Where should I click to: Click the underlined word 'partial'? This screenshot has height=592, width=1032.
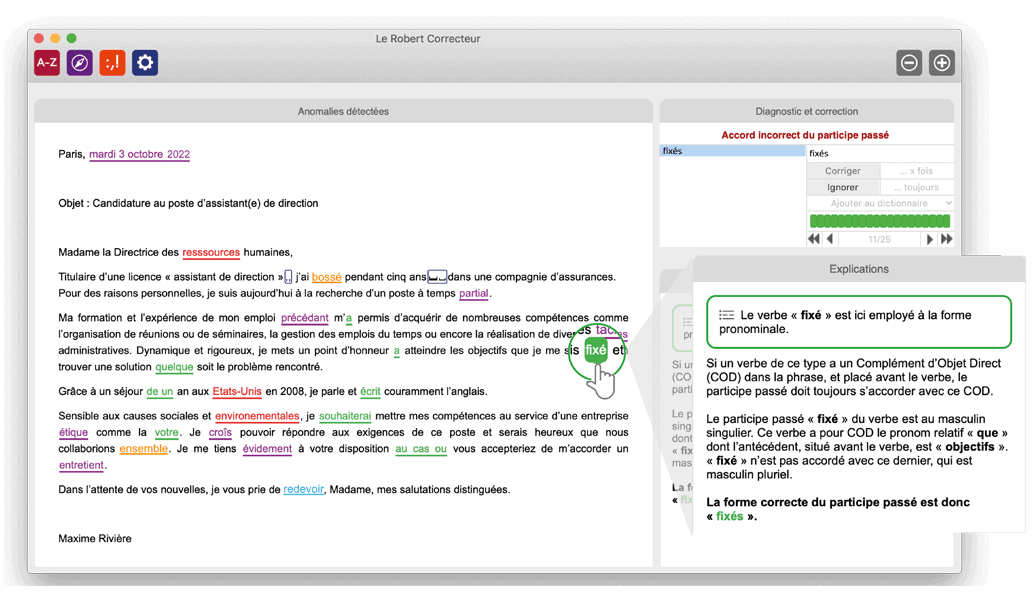(474, 294)
